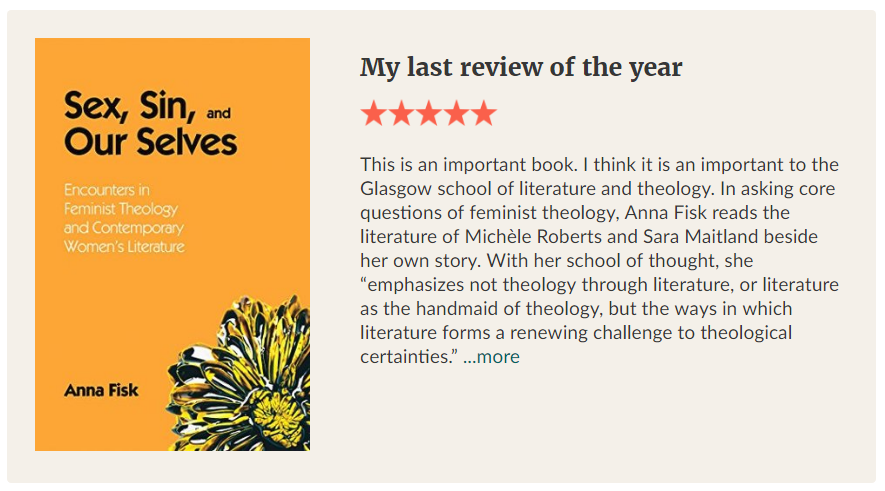The height and width of the screenshot is (491, 885).
Task: Open the 'My last review of the year' heading
Action: point(520,68)
